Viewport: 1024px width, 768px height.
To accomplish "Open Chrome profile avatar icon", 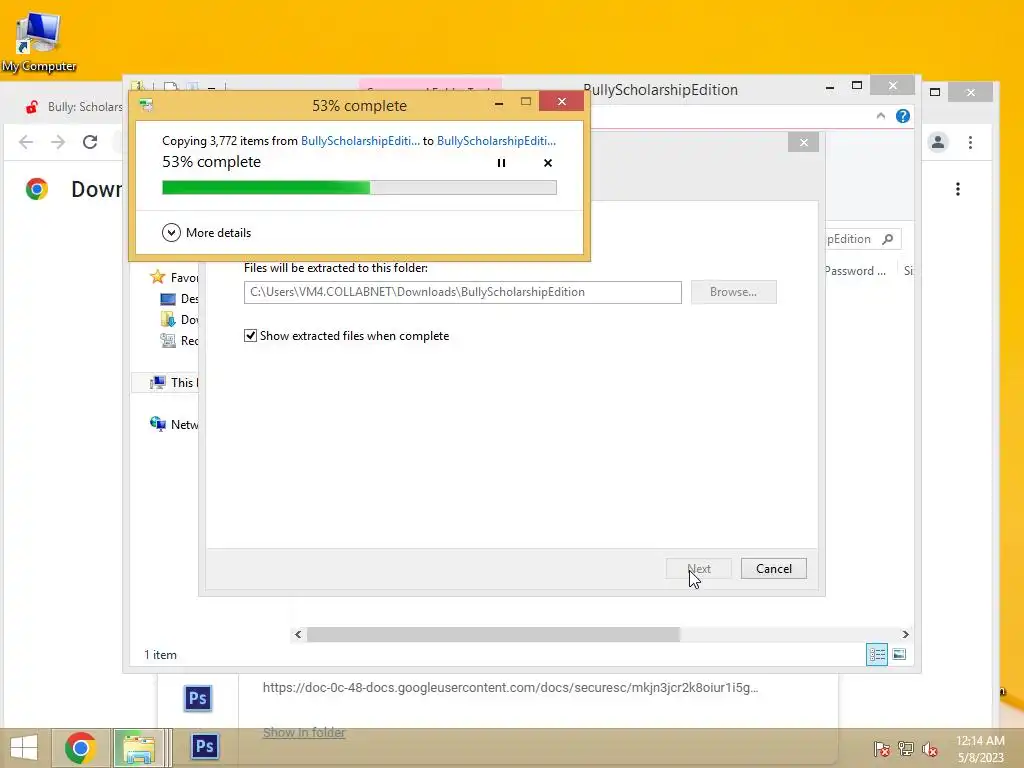I will [938, 142].
